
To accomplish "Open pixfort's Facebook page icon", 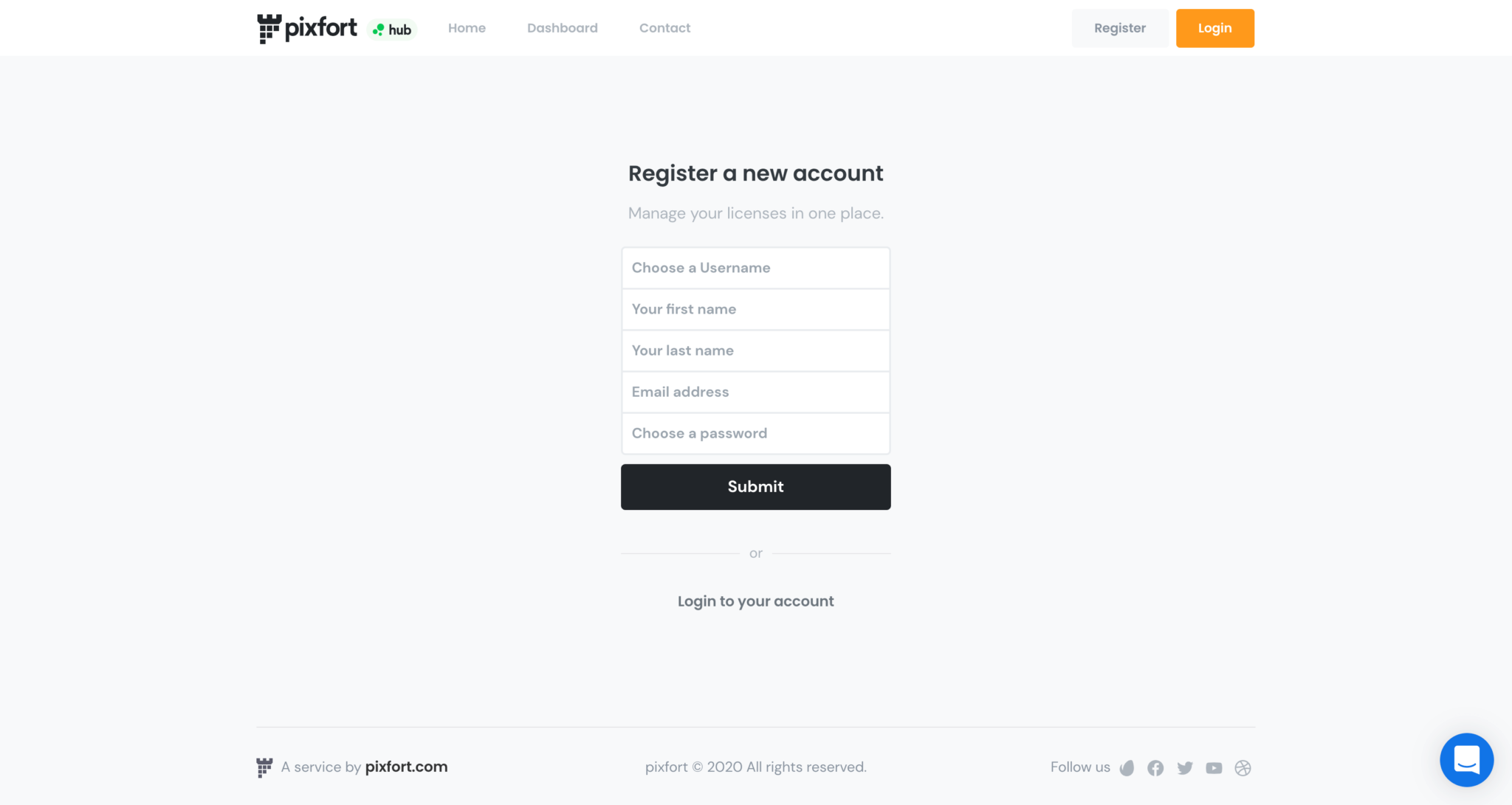I will [x=1155, y=767].
